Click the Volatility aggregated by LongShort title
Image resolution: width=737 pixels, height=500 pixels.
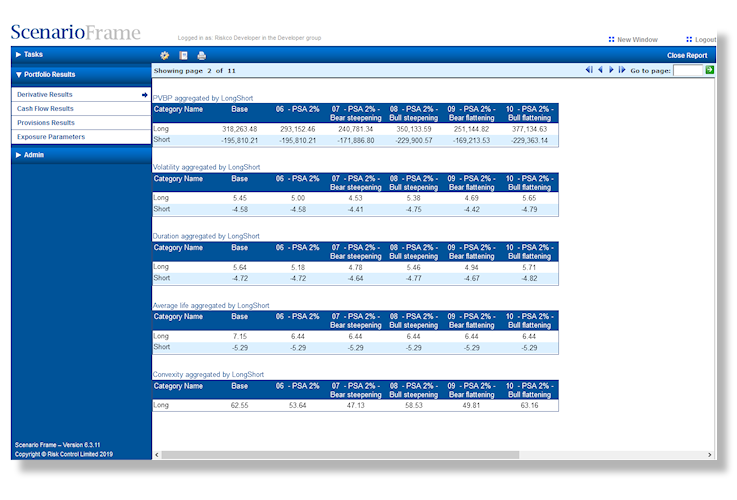[x=206, y=167]
